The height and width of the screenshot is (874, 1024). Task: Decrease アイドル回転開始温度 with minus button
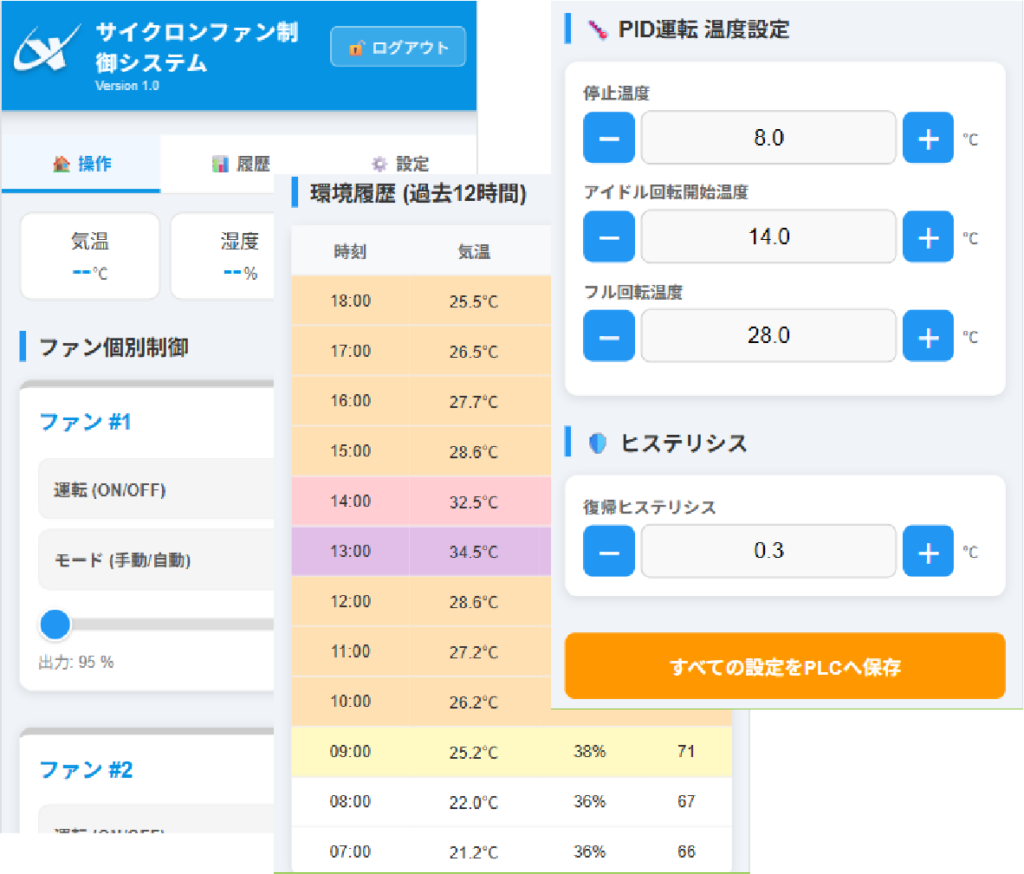click(x=609, y=237)
